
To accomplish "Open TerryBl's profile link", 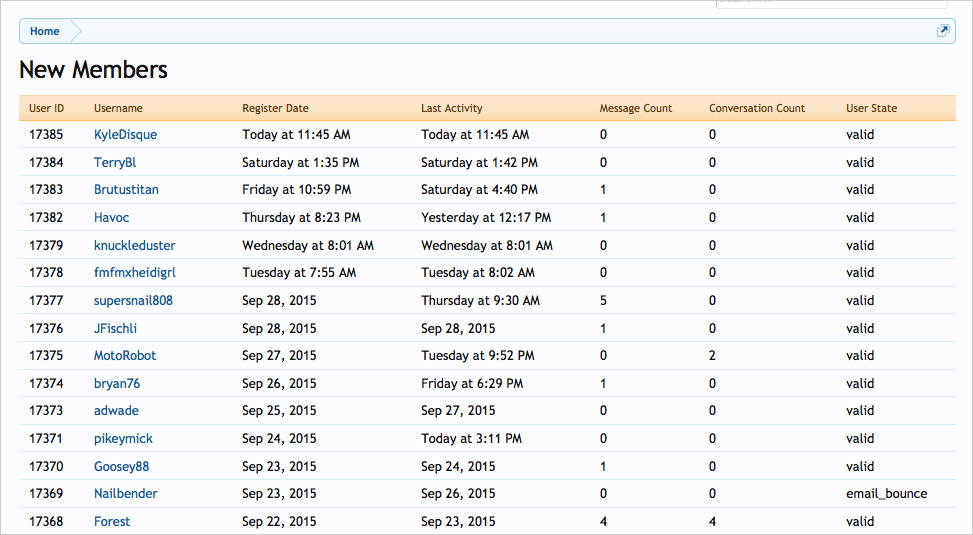I will click(115, 163).
